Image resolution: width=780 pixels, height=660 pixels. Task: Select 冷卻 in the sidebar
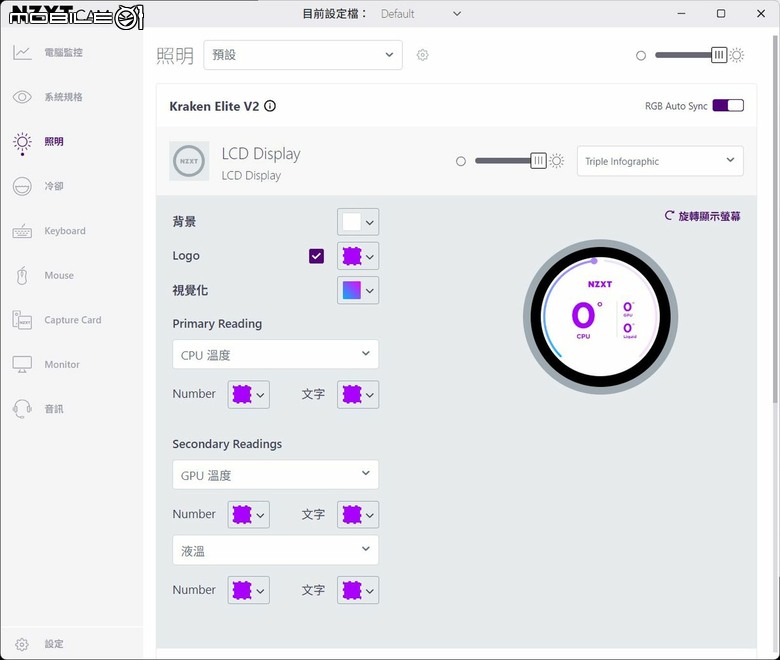54,187
